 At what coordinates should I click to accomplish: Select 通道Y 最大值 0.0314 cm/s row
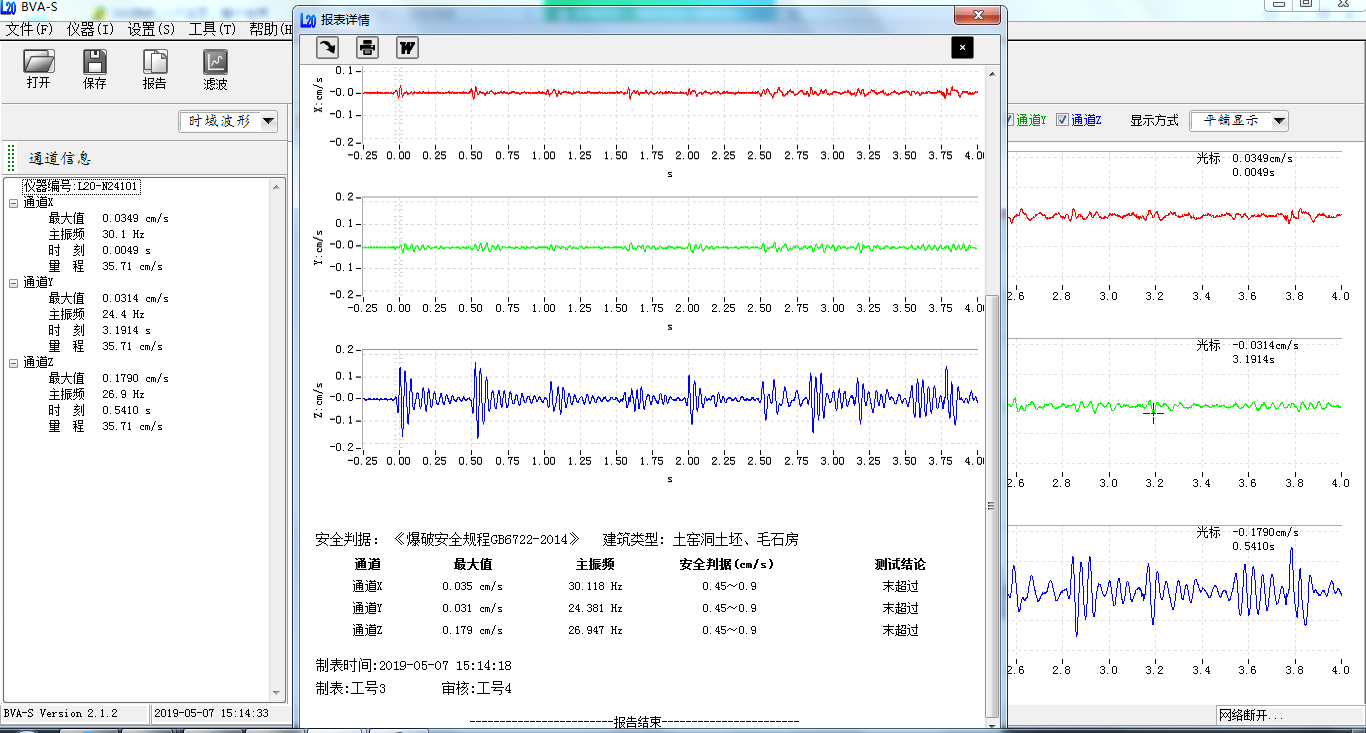click(x=108, y=298)
